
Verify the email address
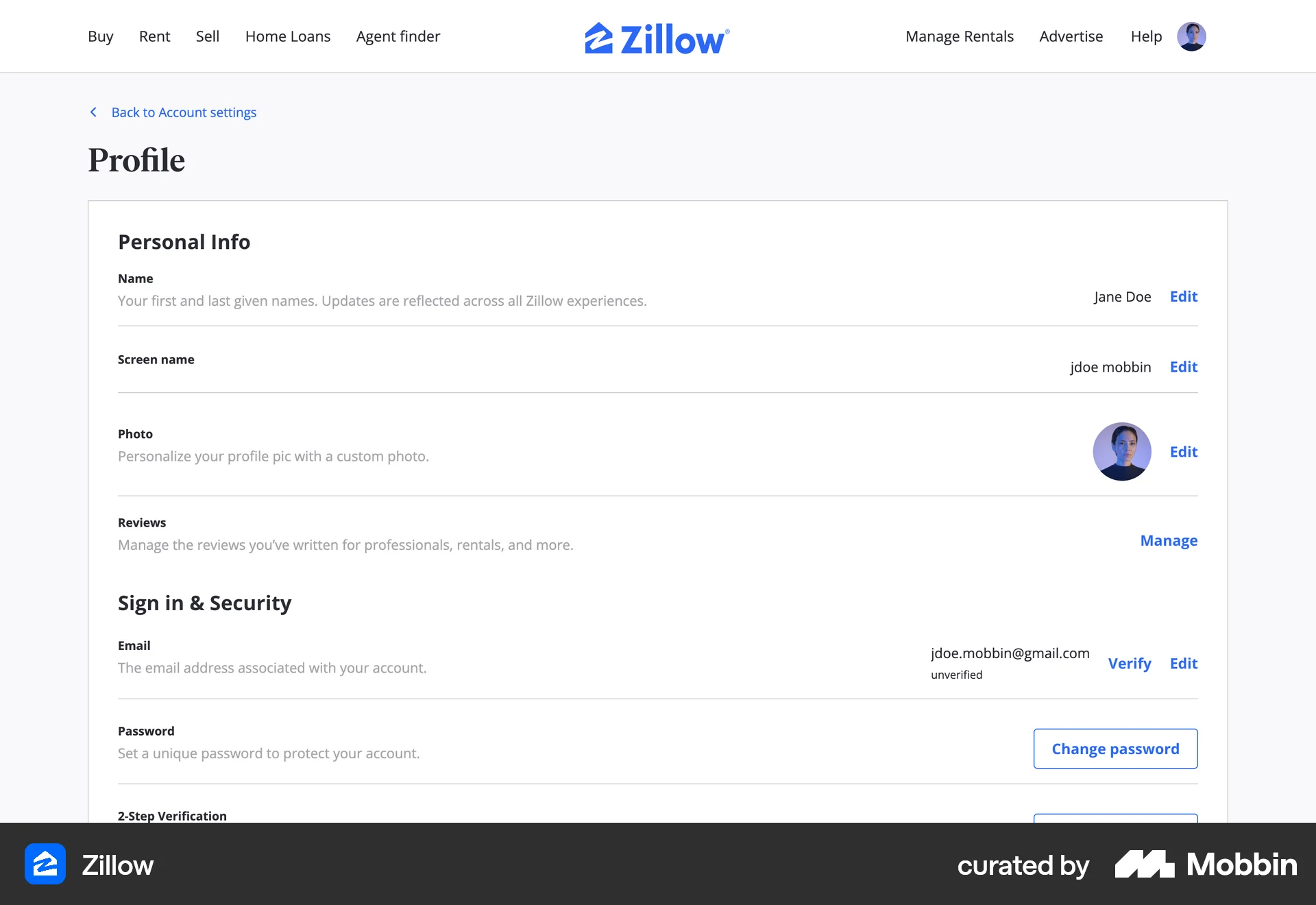(x=1130, y=663)
